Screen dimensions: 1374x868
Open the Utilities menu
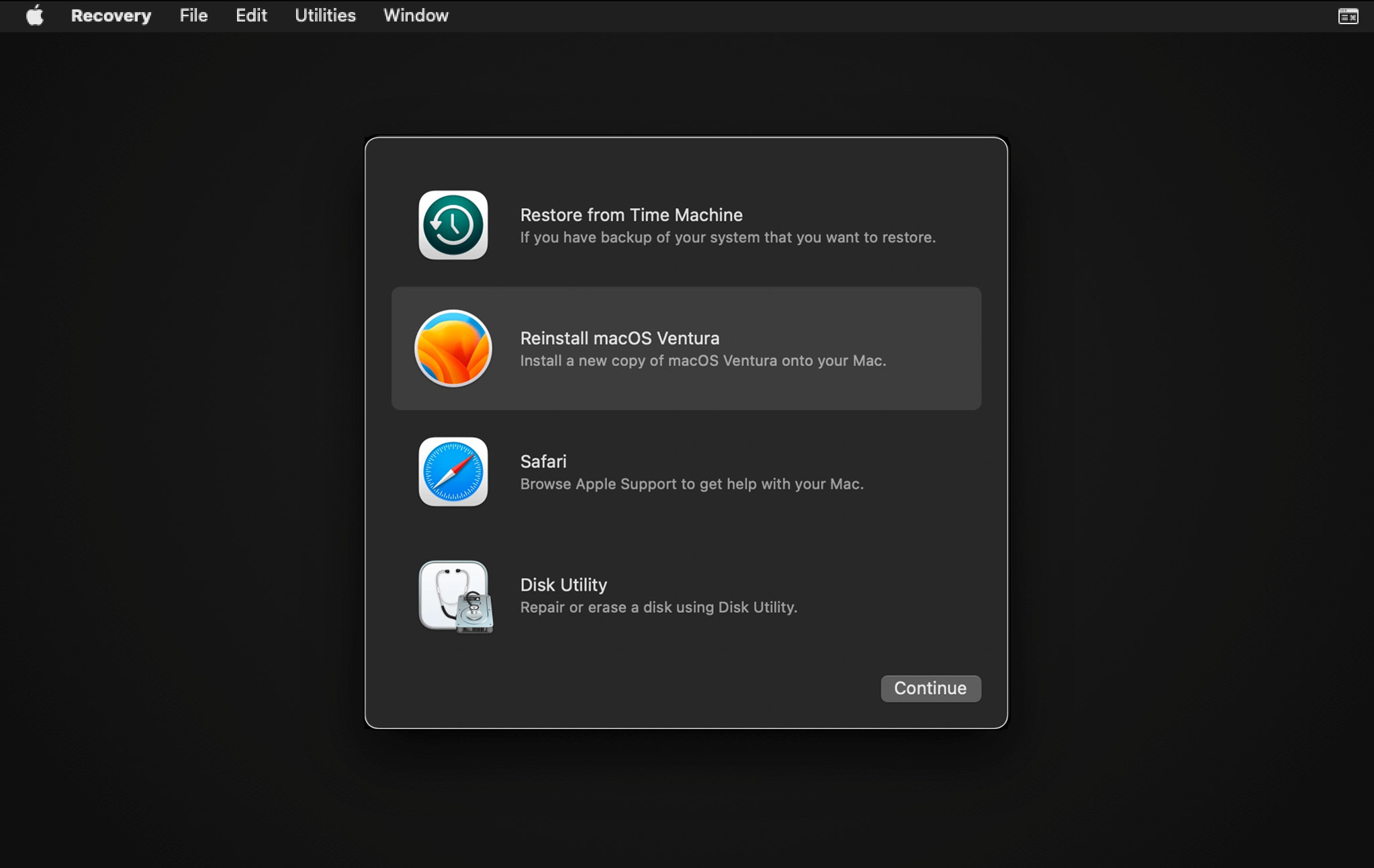(325, 15)
